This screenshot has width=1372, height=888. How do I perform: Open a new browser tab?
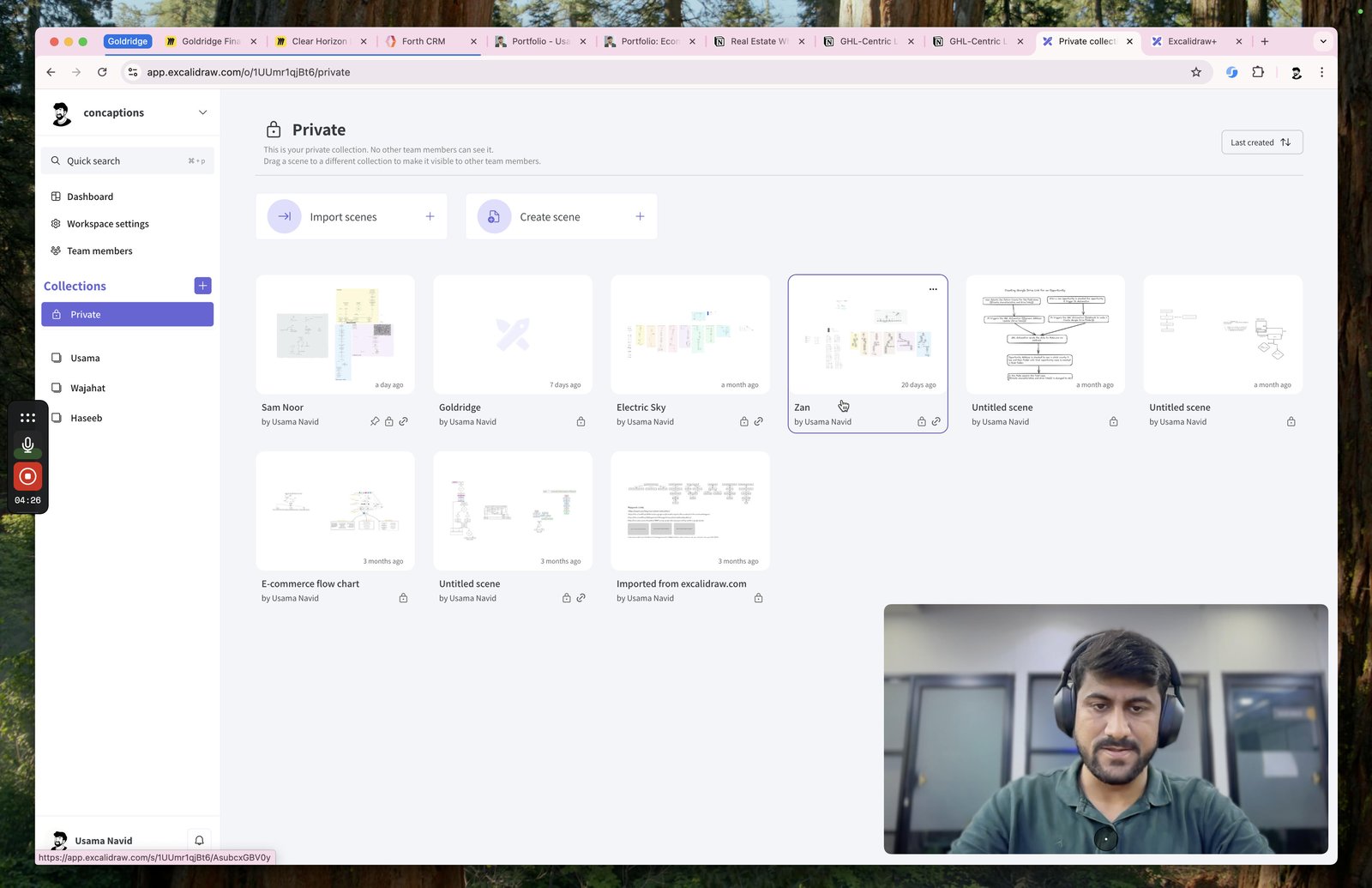[1264, 41]
